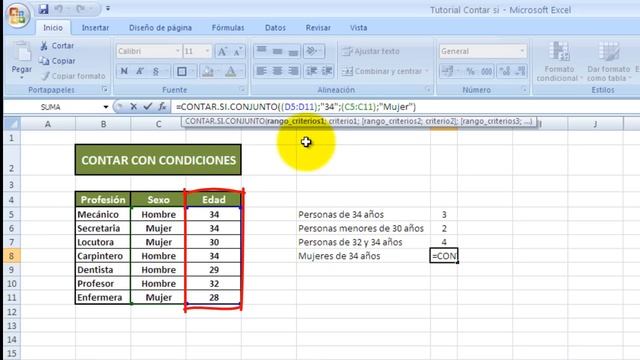The height and width of the screenshot is (360, 640).
Task: Decrease decimal places
Action: 520,71
